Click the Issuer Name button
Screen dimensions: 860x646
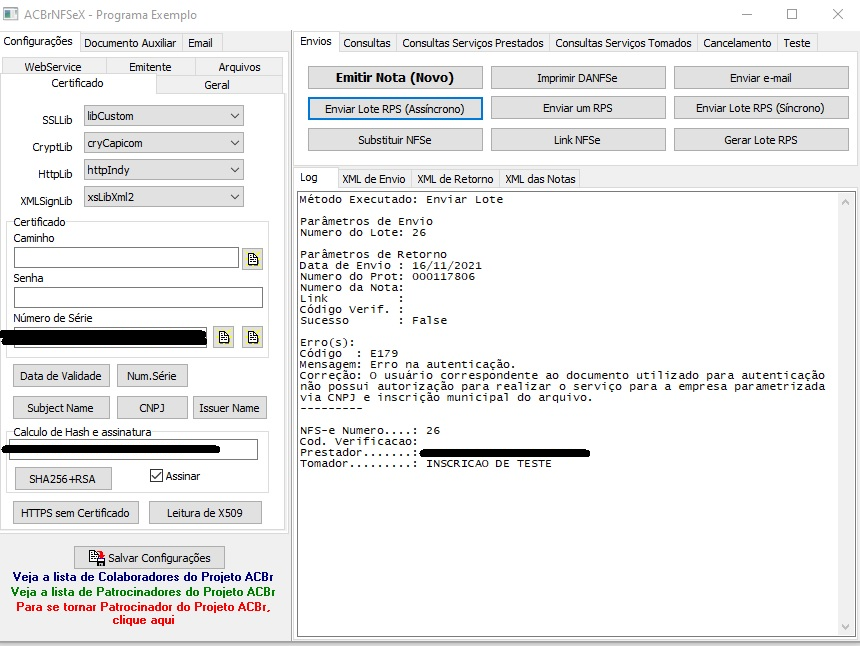tap(229, 407)
